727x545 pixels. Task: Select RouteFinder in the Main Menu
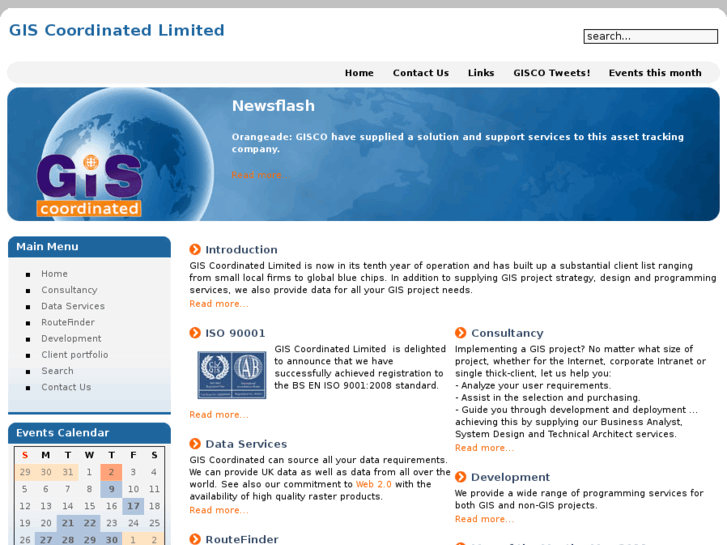pos(68,322)
